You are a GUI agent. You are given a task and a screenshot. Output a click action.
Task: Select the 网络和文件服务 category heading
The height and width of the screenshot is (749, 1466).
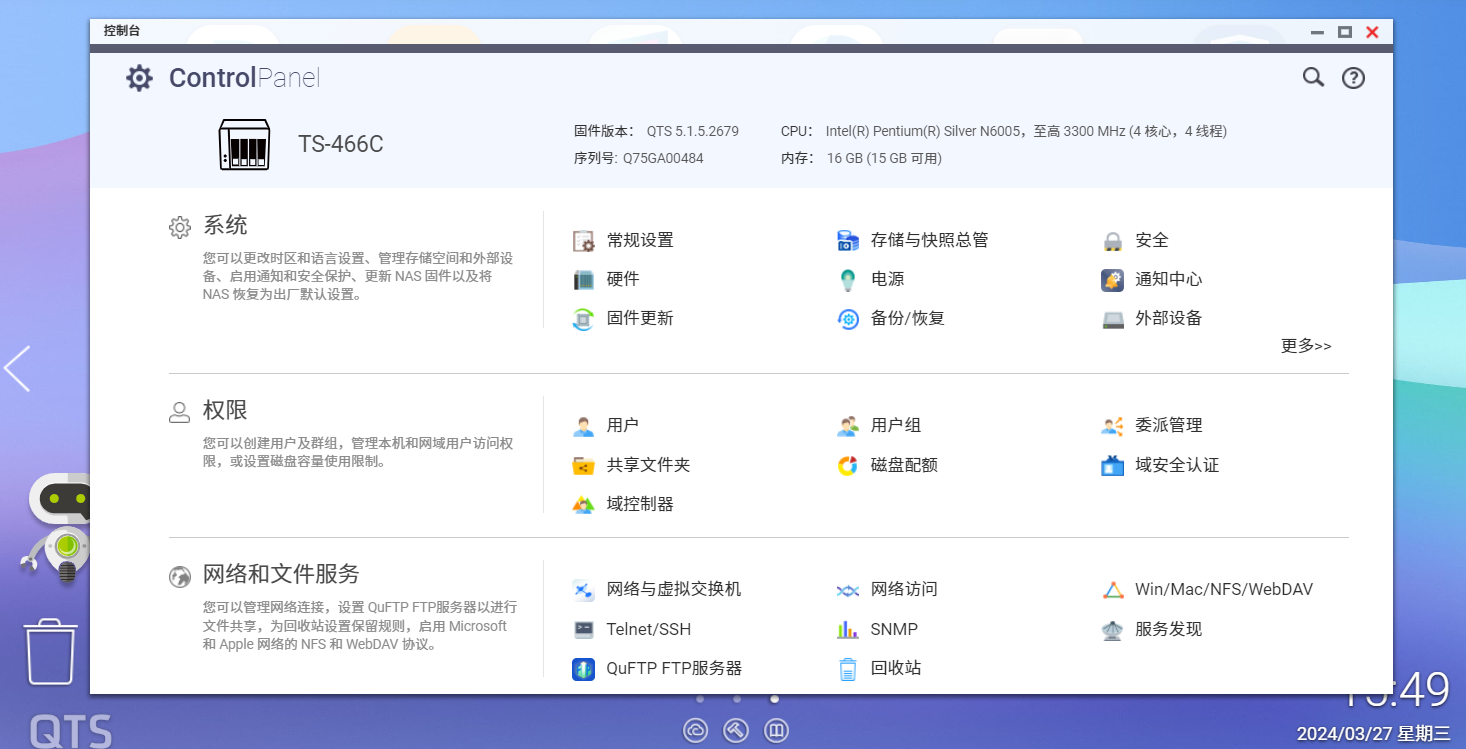point(281,575)
